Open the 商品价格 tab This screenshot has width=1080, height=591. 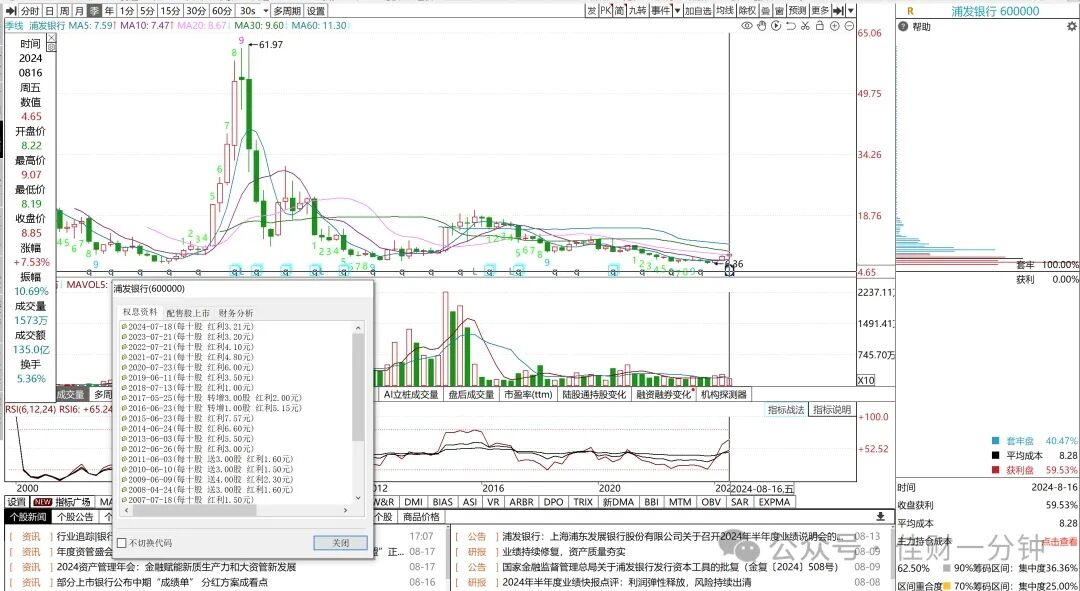pyautogui.click(x=421, y=517)
